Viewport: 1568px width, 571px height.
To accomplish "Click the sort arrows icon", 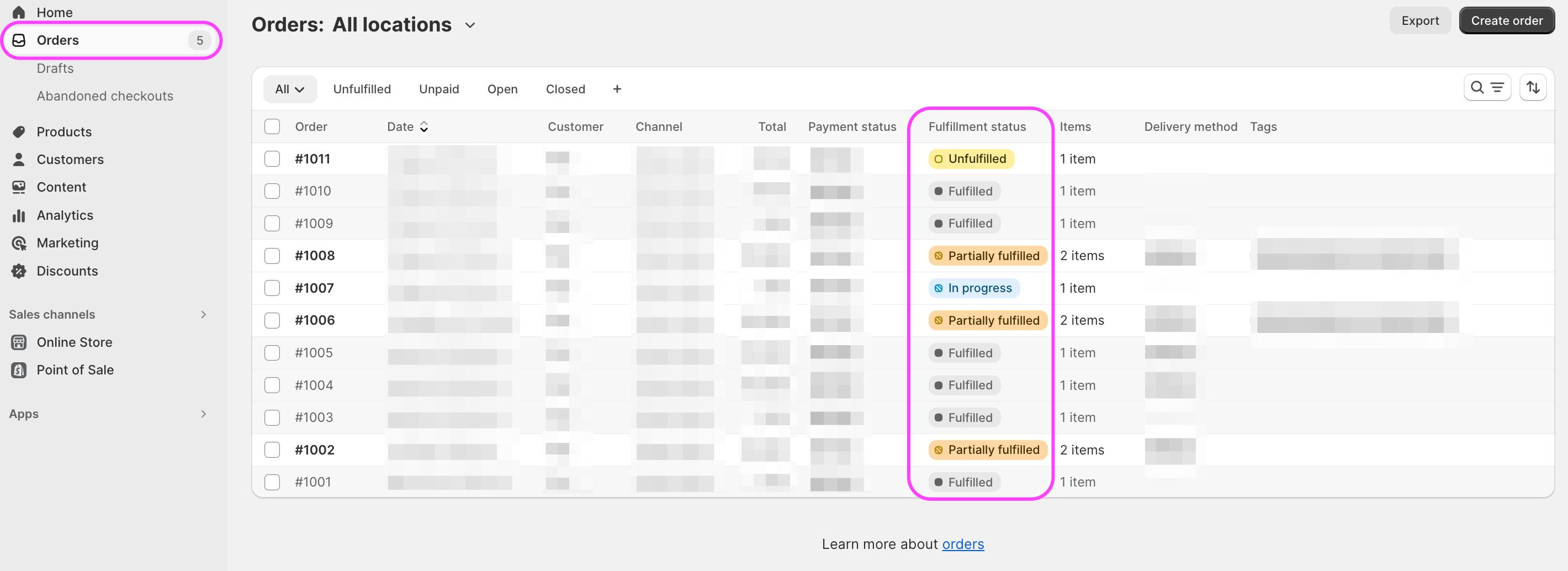I will (1533, 87).
